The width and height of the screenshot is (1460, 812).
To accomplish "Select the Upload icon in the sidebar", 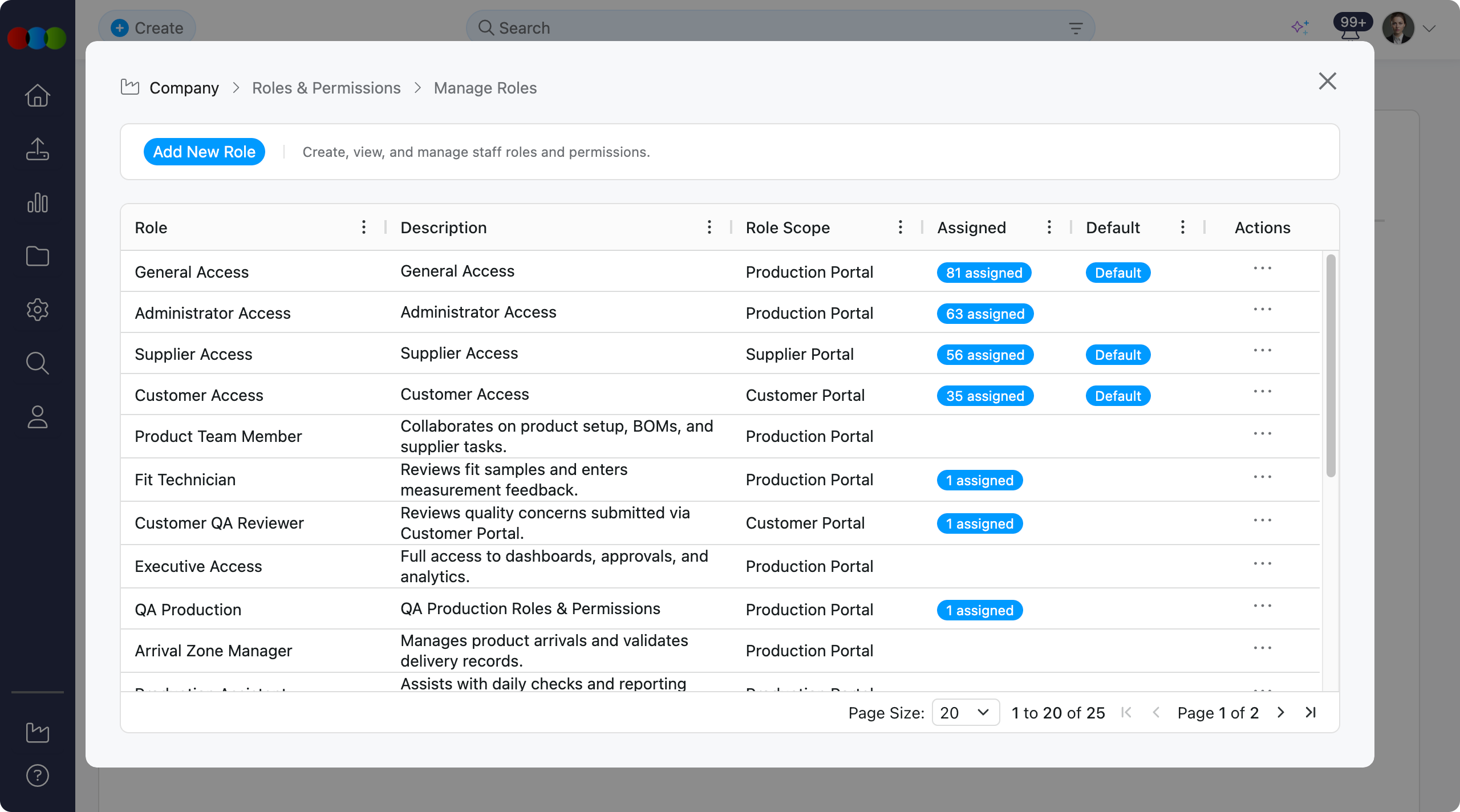I will point(36,149).
